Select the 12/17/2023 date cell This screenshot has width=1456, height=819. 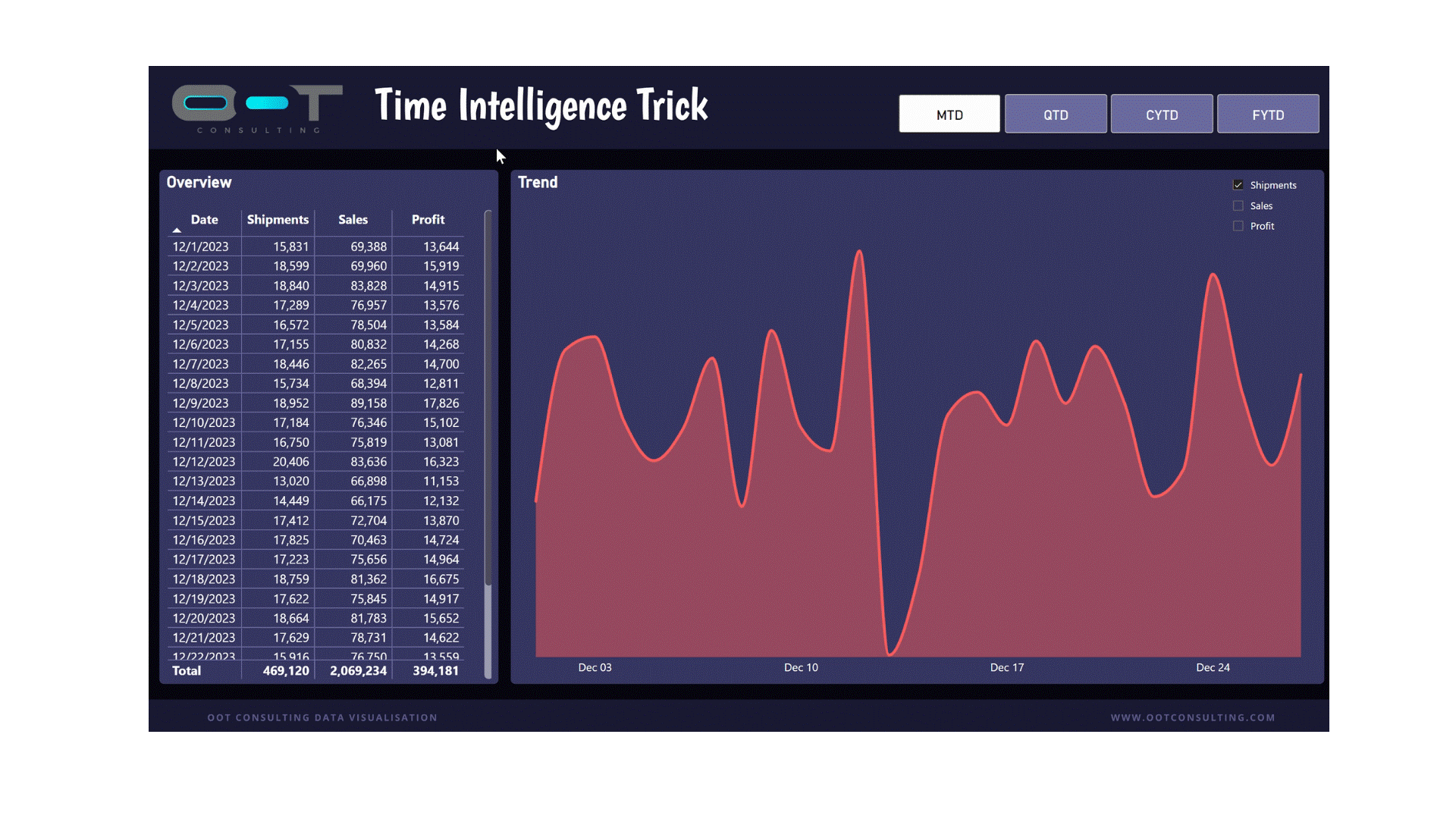point(203,560)
